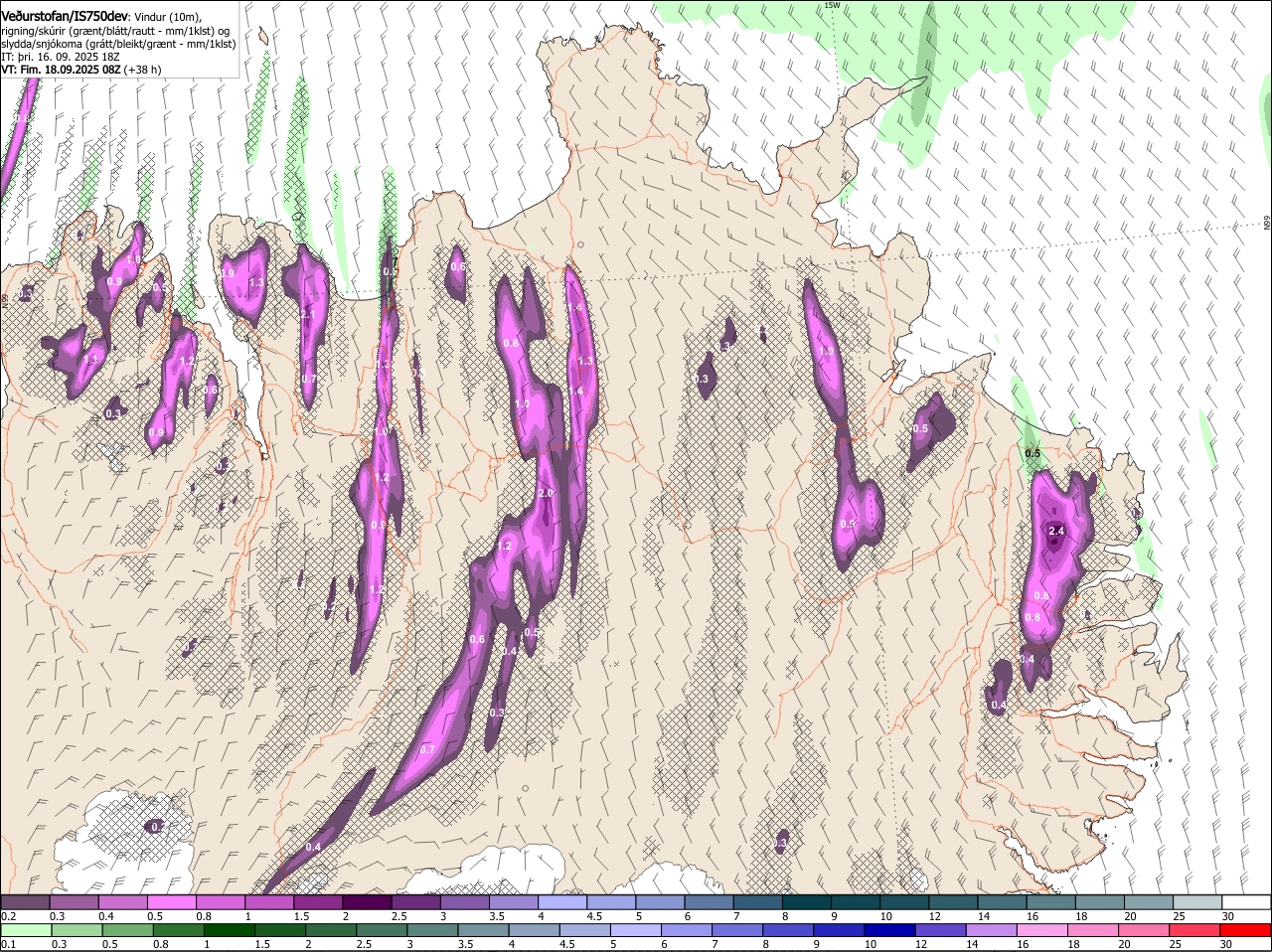Pick the darkest green swatch between 1 and 1.5, lower legend
Screen dimensions: 1272x952
pos(231,930)
